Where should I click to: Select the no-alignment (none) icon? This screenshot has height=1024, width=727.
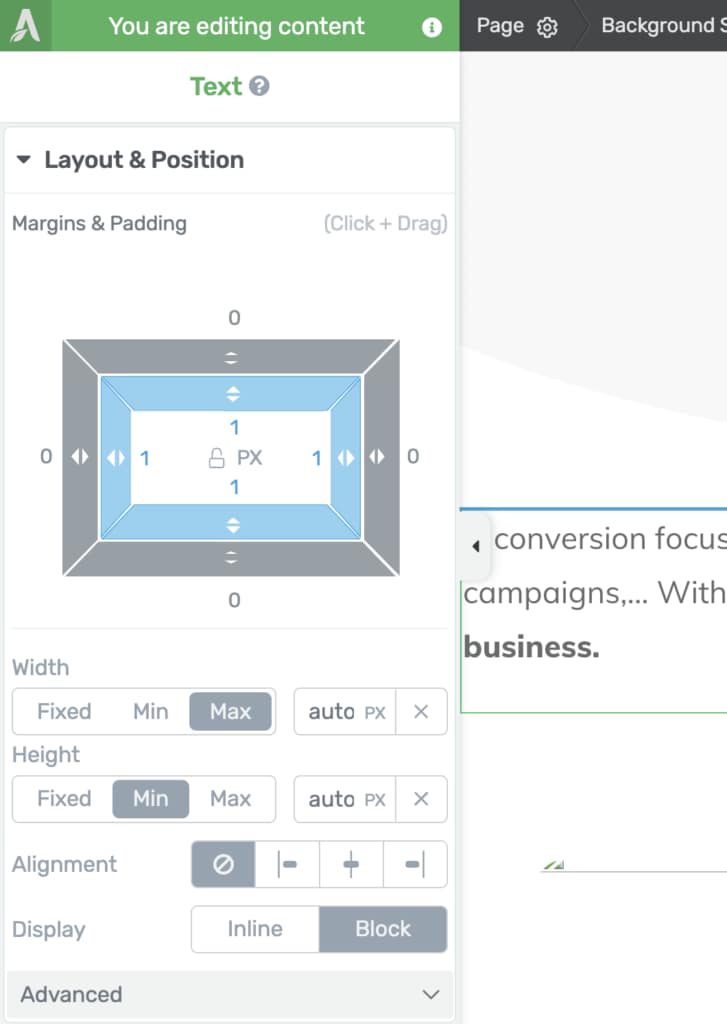tap(223, 864)
